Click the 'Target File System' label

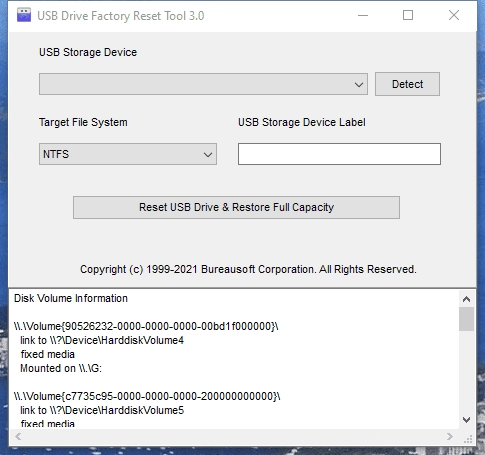pyautogui.click(x=83, y=122)
